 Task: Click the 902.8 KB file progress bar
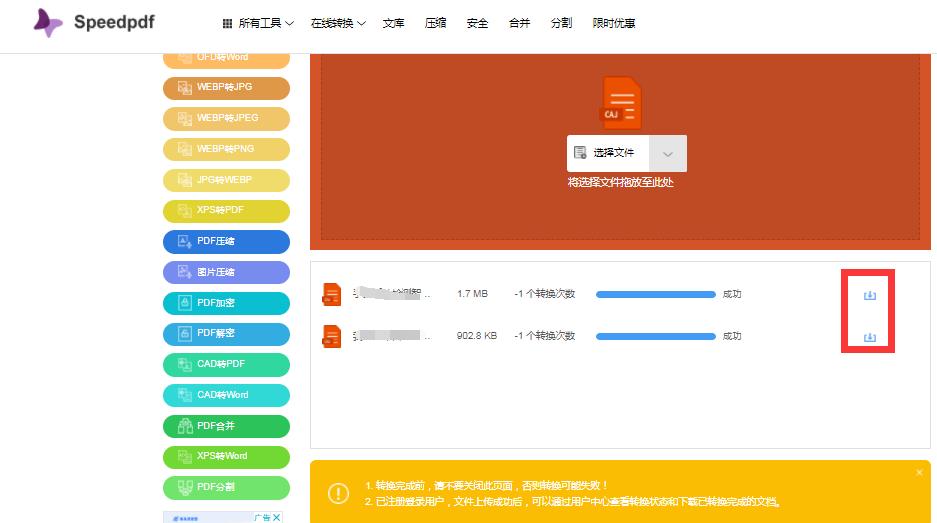pos(656,336)
